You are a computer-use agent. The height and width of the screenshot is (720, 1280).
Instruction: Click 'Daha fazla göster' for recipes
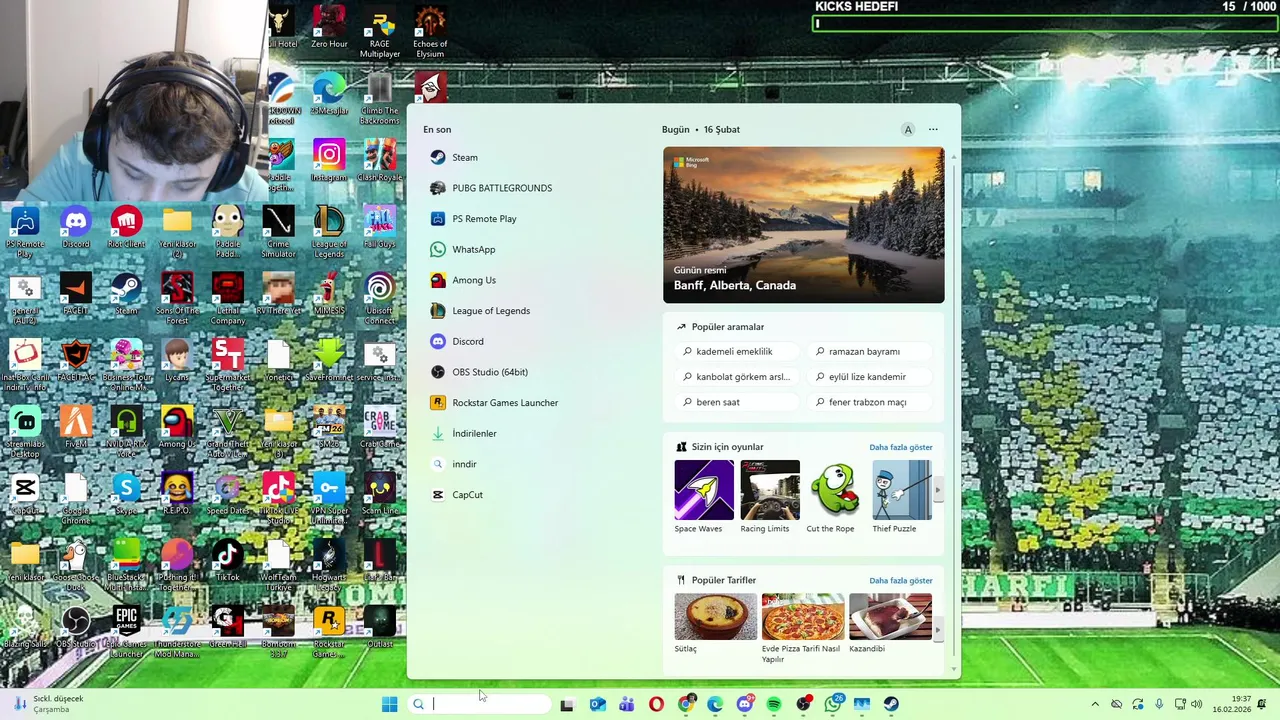(x=900, y=580)
